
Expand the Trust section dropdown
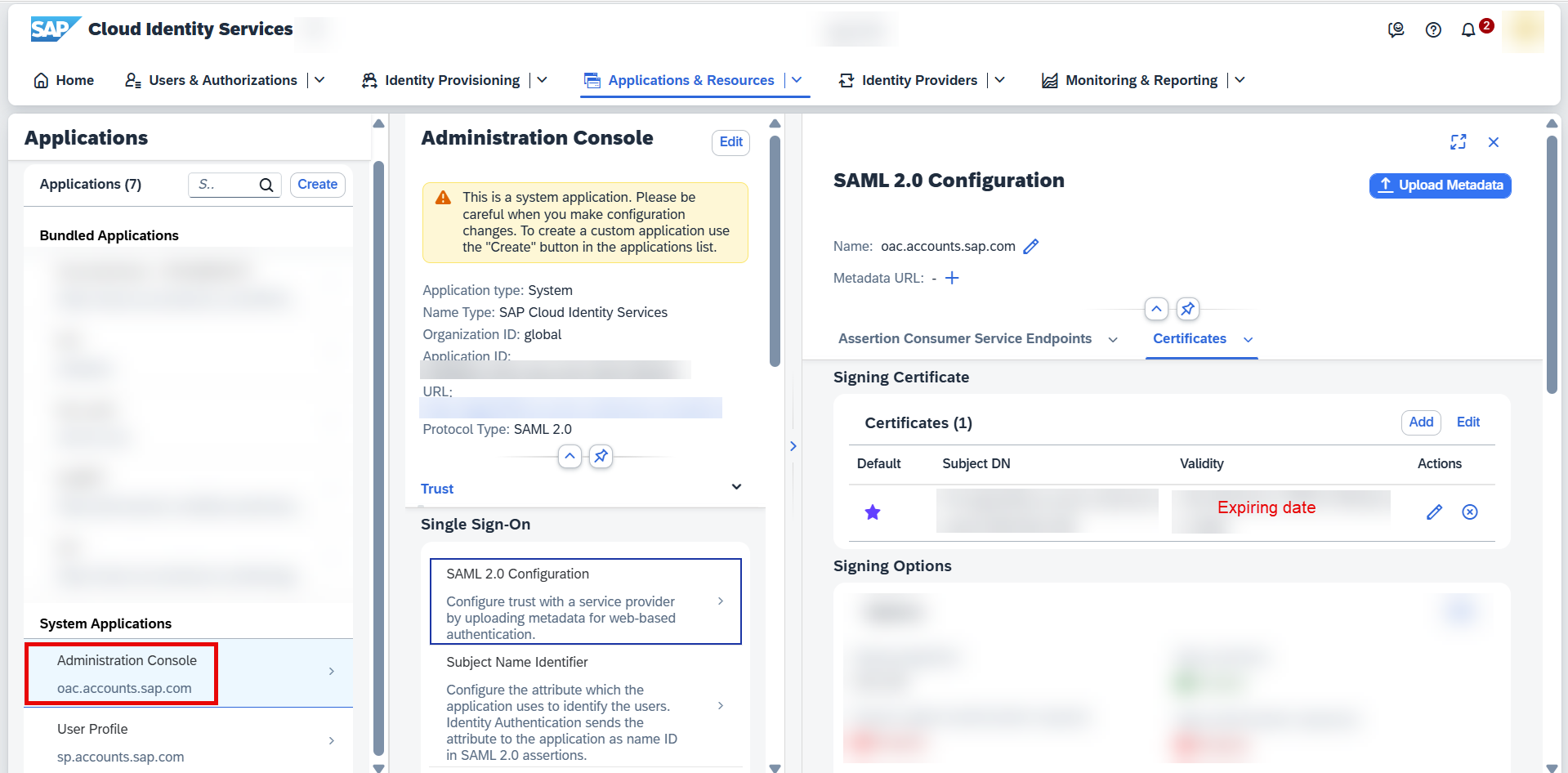click(736, 487)
